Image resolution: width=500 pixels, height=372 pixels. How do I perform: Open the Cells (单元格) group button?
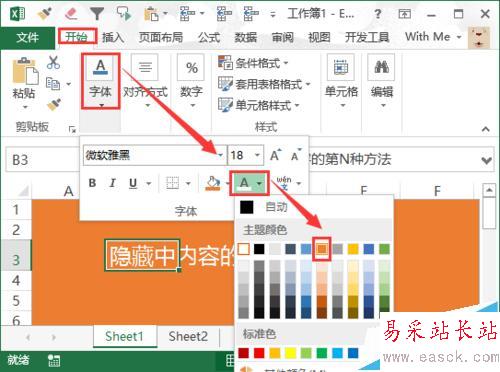click(341, 81)
